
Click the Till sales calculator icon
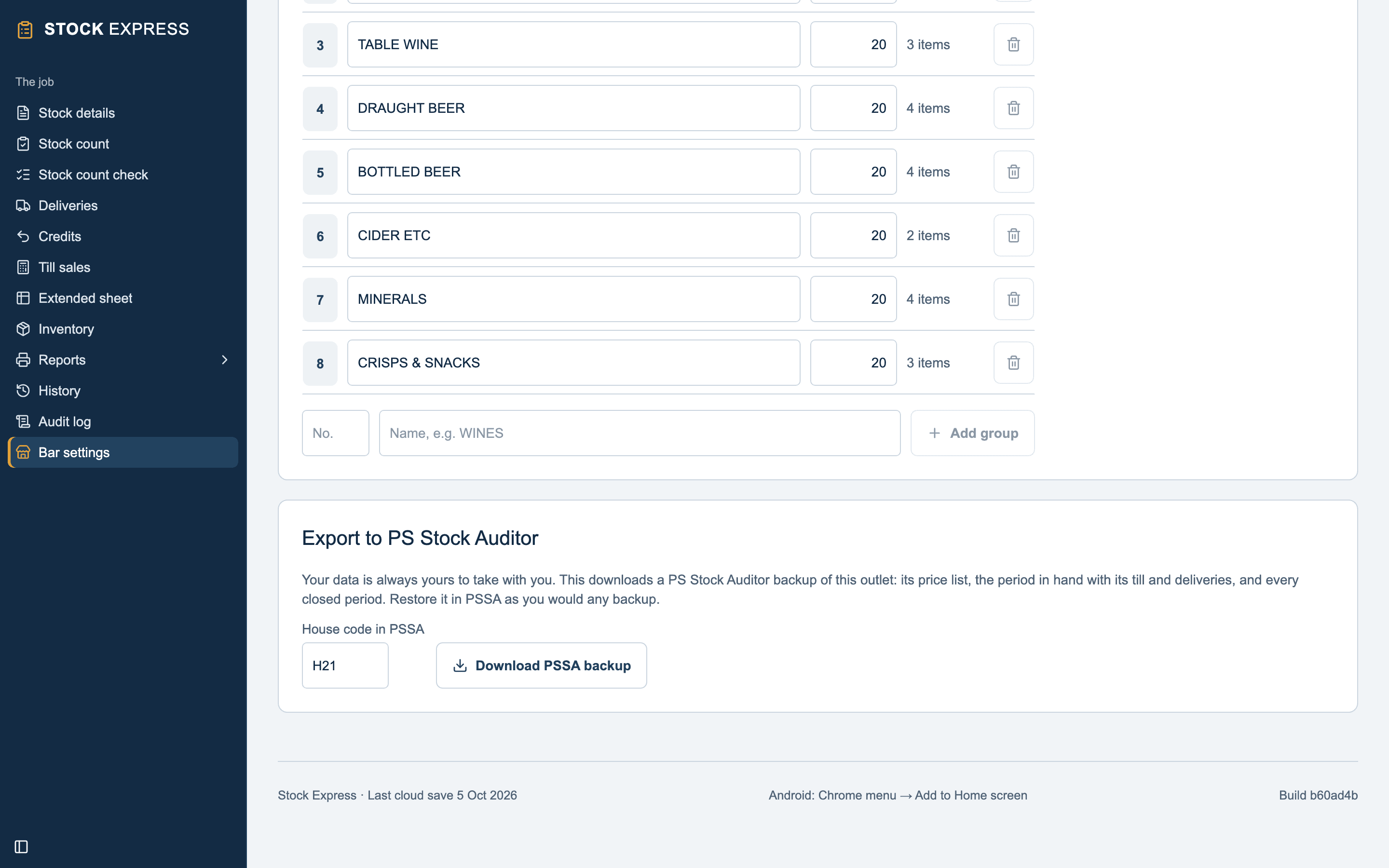pyautogui.click(x=23, y=268)
